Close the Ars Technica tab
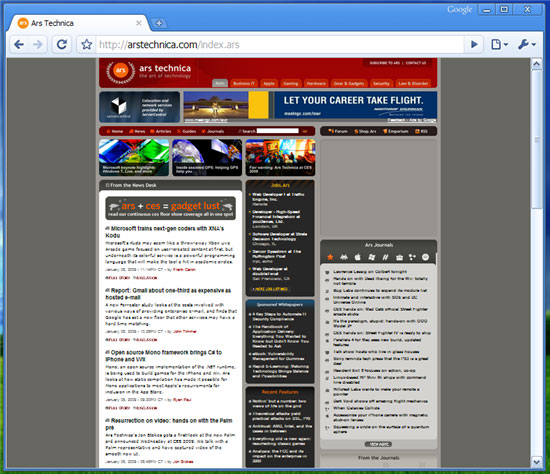 [x=139, y=23]
